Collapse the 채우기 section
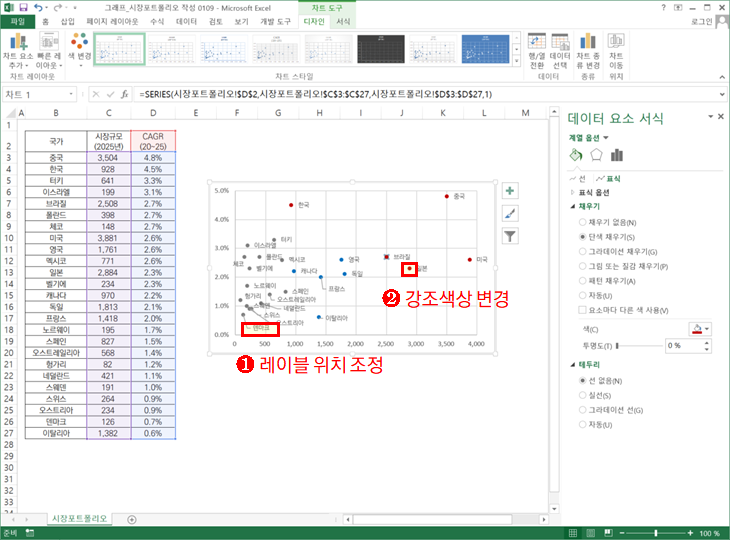Viewport: 730px width, 540px height. click(573, 206)
